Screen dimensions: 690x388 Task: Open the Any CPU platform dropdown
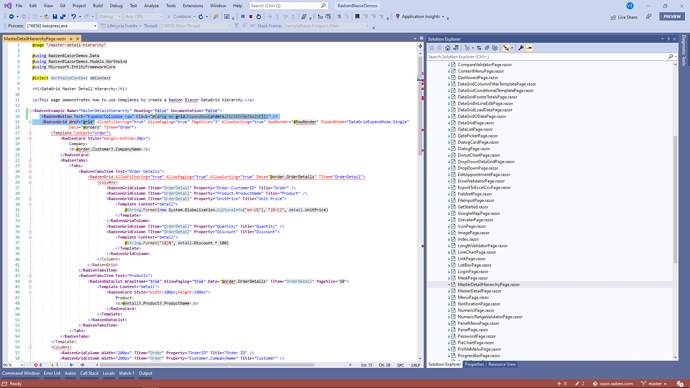point(144,16)
